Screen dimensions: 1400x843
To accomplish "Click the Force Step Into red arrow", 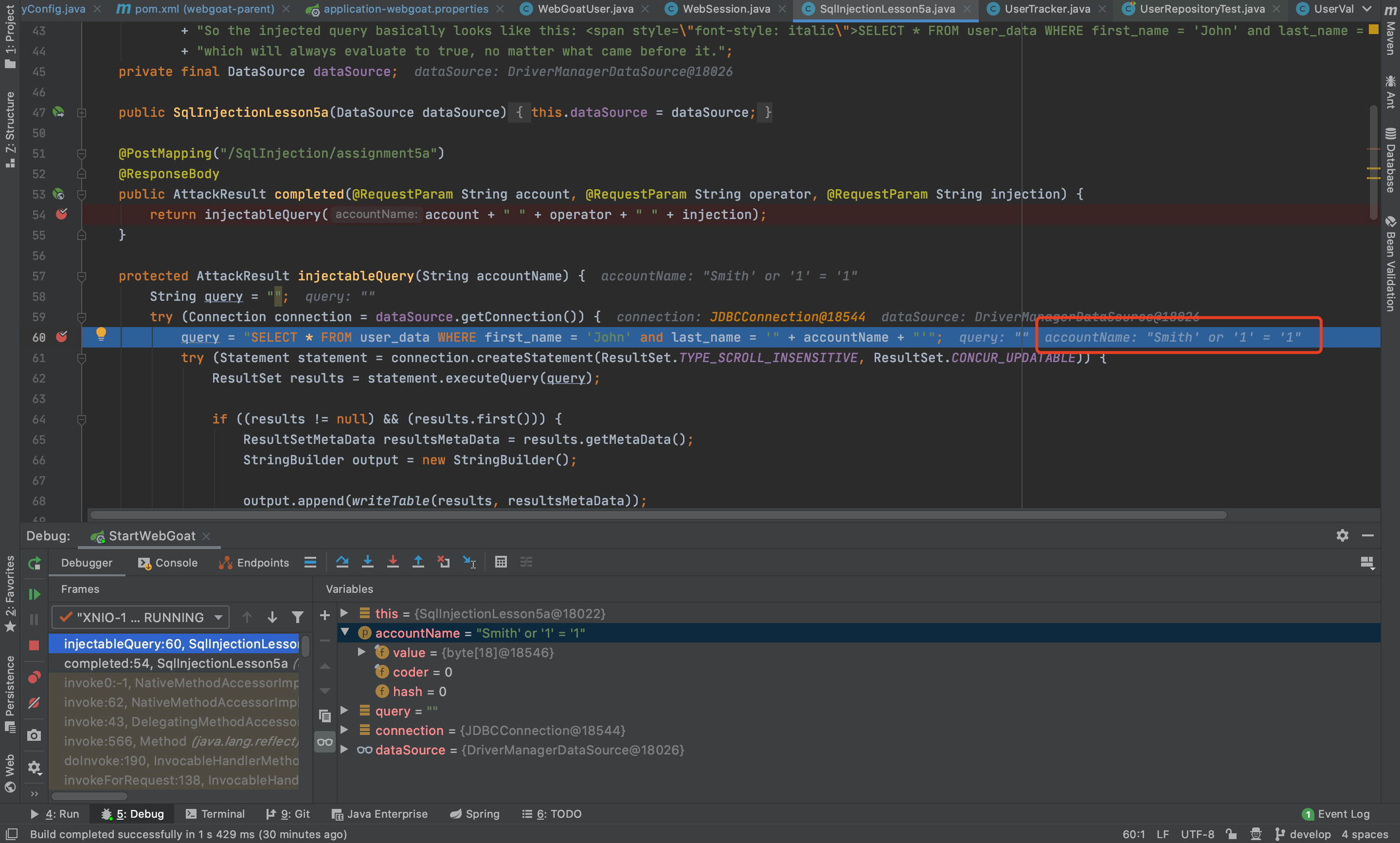I will [392, 562].
